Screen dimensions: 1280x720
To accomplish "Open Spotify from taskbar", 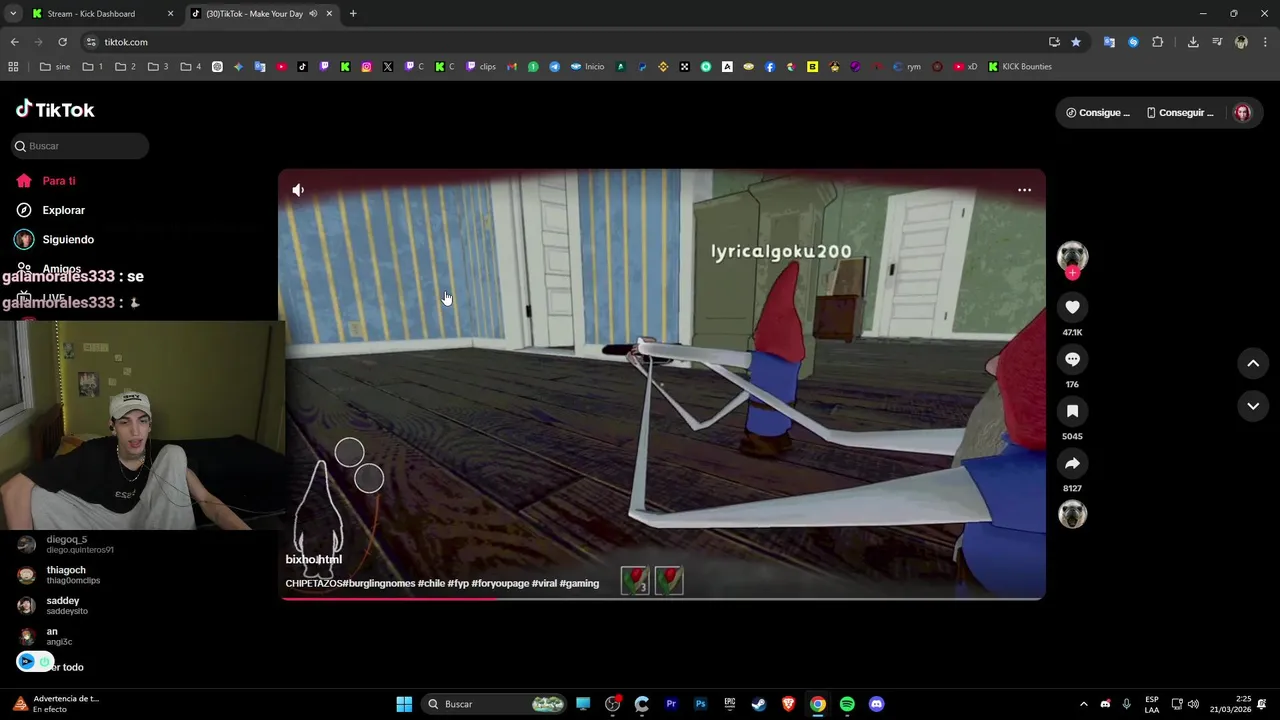I will coord(847,704).
